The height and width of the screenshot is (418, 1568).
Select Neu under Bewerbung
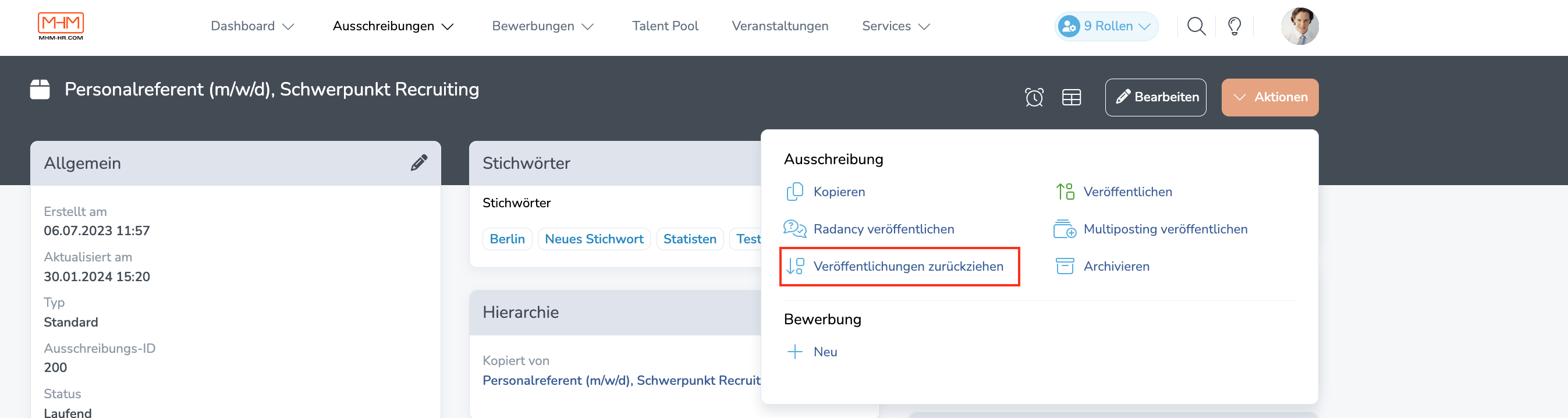[x=825, y=352]
